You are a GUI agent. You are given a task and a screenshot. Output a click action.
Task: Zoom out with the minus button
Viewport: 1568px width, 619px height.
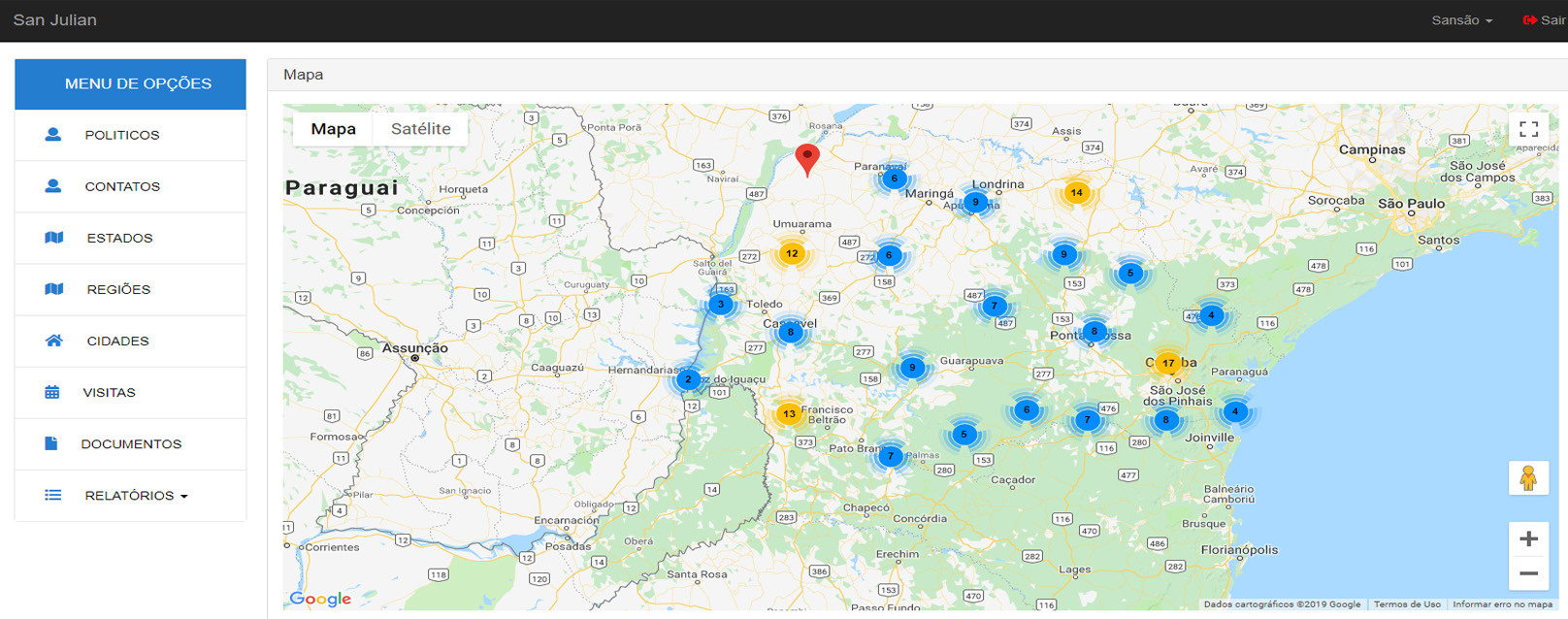(1528, 573)
